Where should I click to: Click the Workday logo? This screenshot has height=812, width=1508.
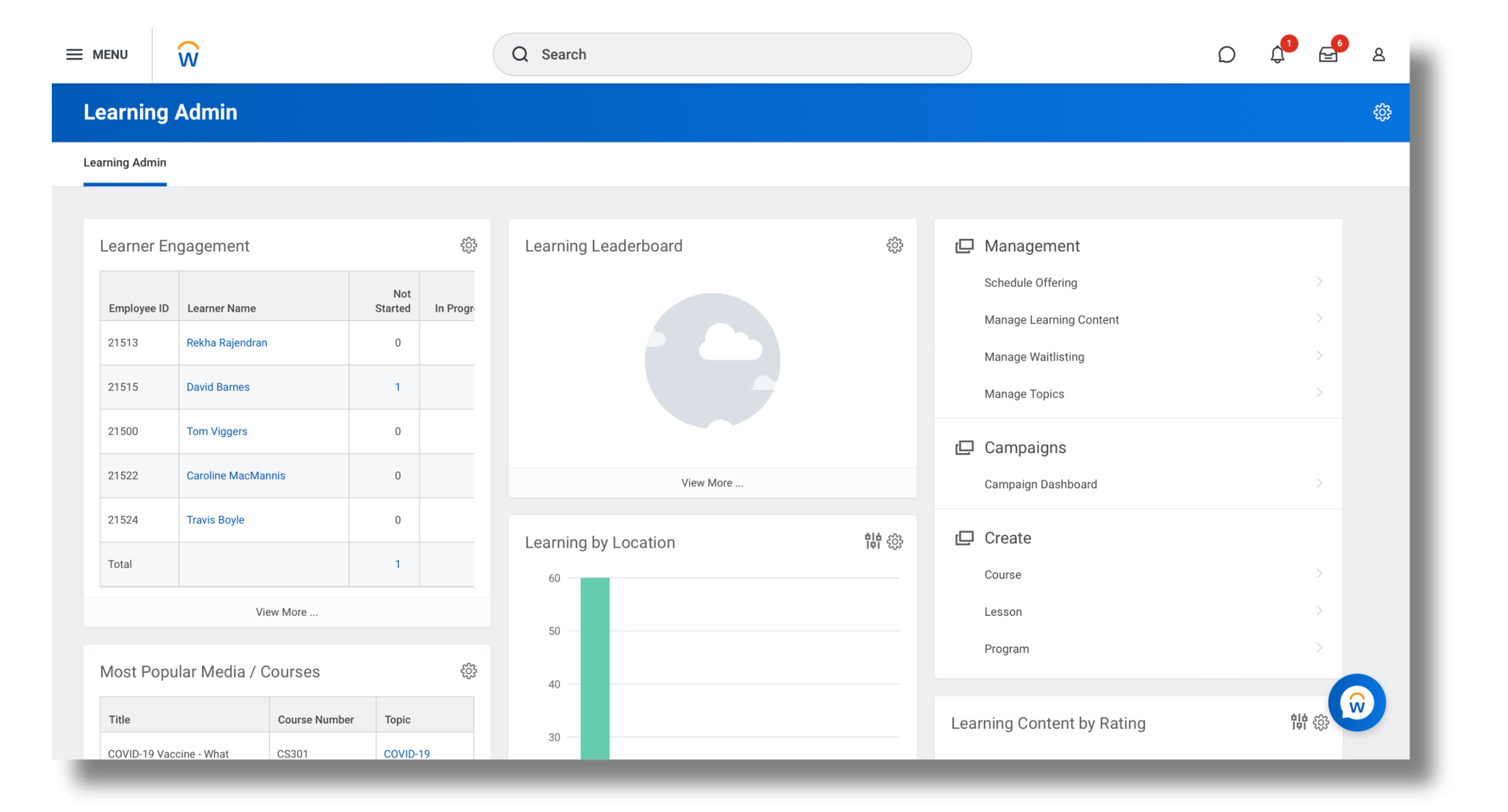tap(187, 54)
